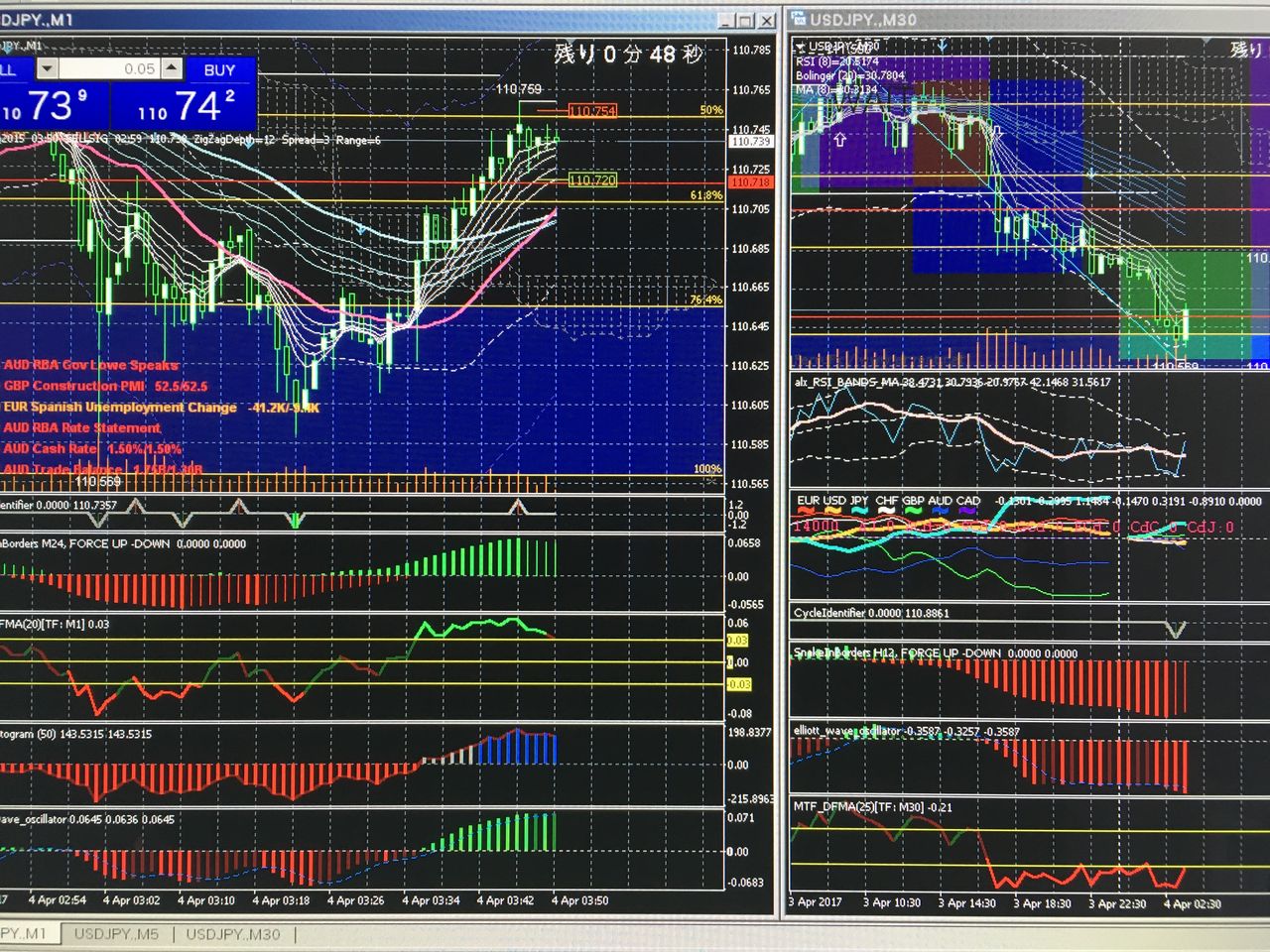Click the current price 110.739 on the price scale
The height and width of the screenshot is (952, 1270).
click(751, 142)
